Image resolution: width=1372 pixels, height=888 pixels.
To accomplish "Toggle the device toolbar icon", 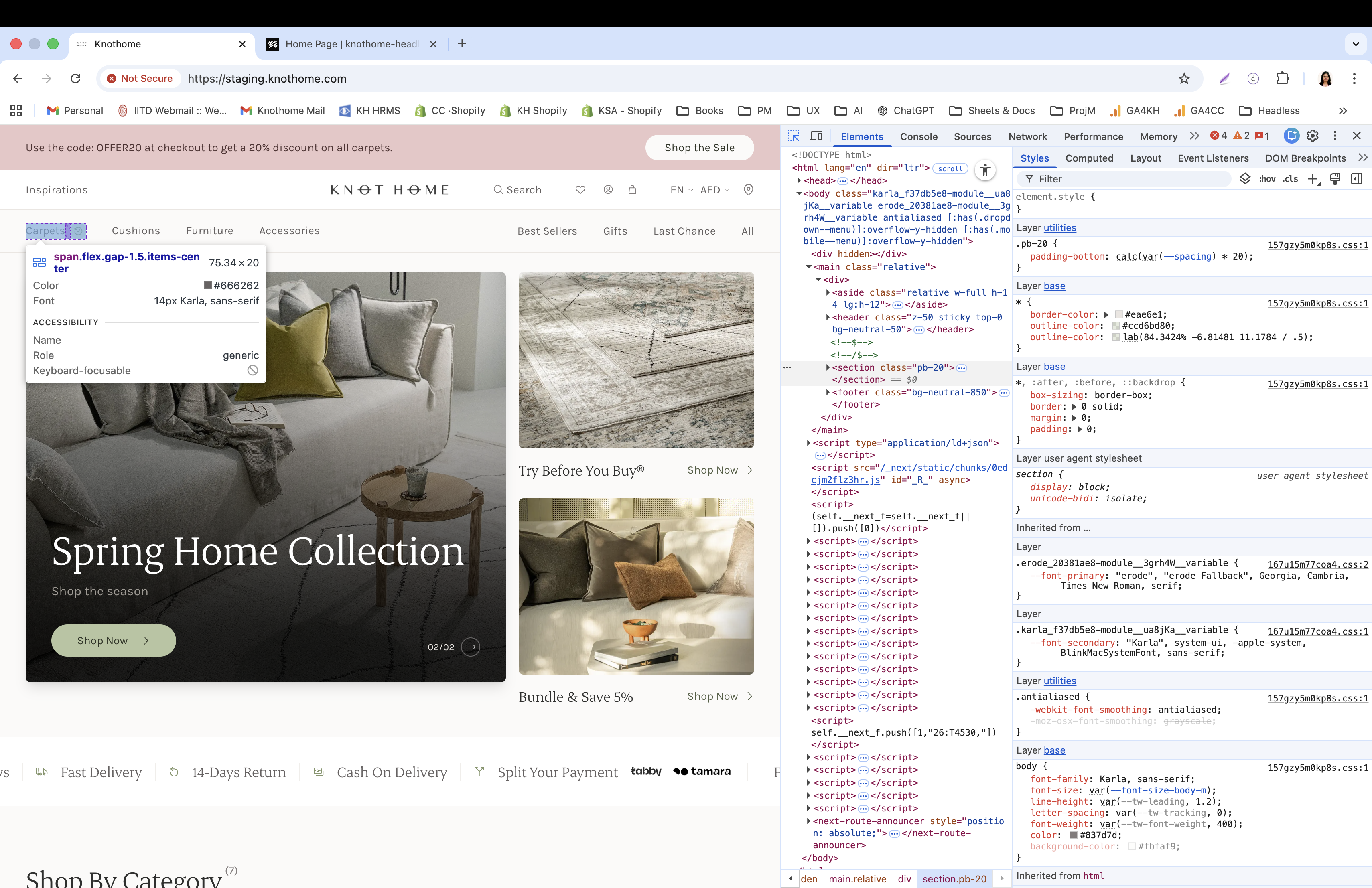I will (816, 136).
